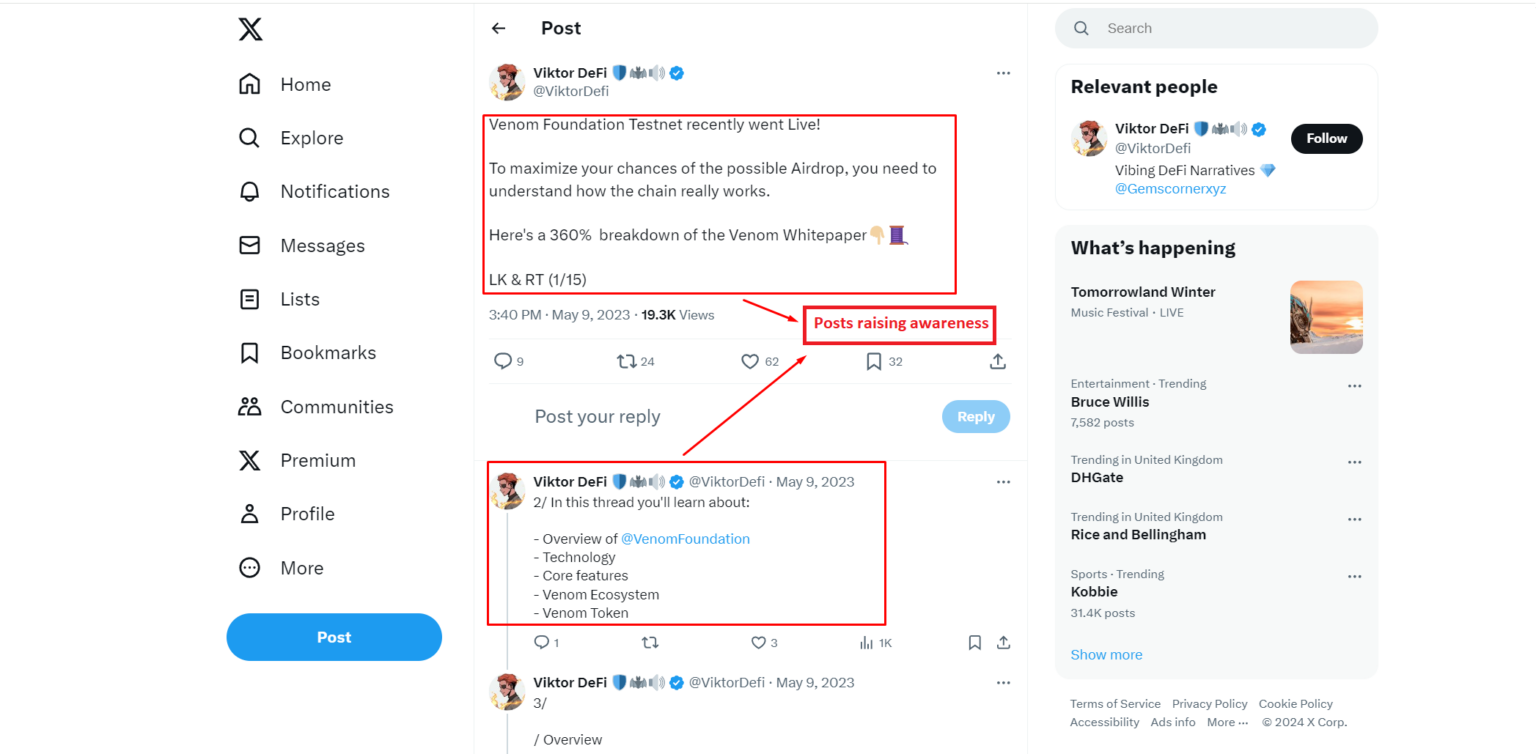Open the Explore menu item
The width and height of the screenshot is (1536, 754).
pos(311,138)
